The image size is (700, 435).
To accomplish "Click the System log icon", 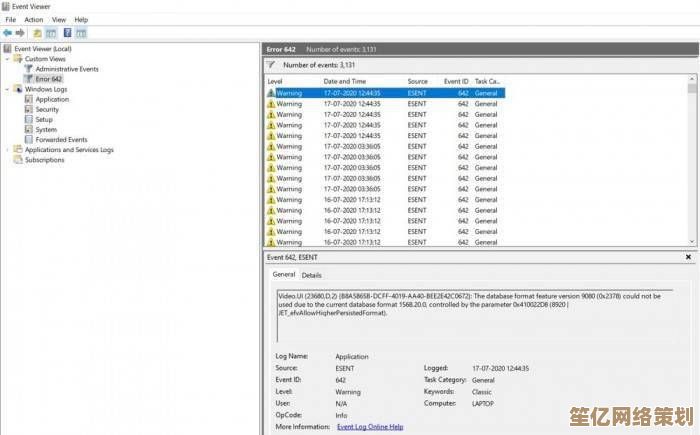I will (x=29, y=130).
